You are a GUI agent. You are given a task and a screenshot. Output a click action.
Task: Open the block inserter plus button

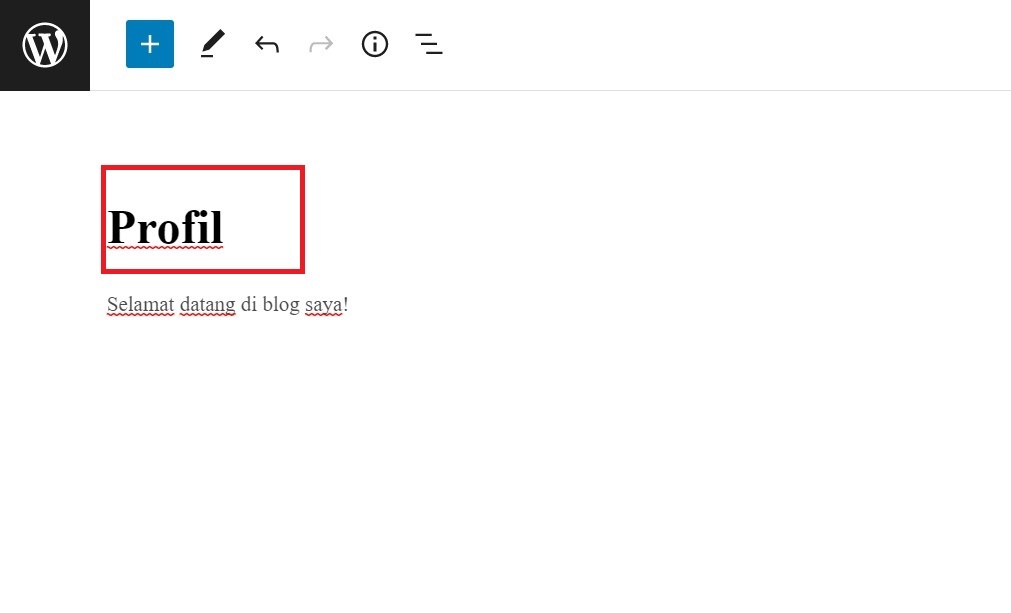pos(150,45)
